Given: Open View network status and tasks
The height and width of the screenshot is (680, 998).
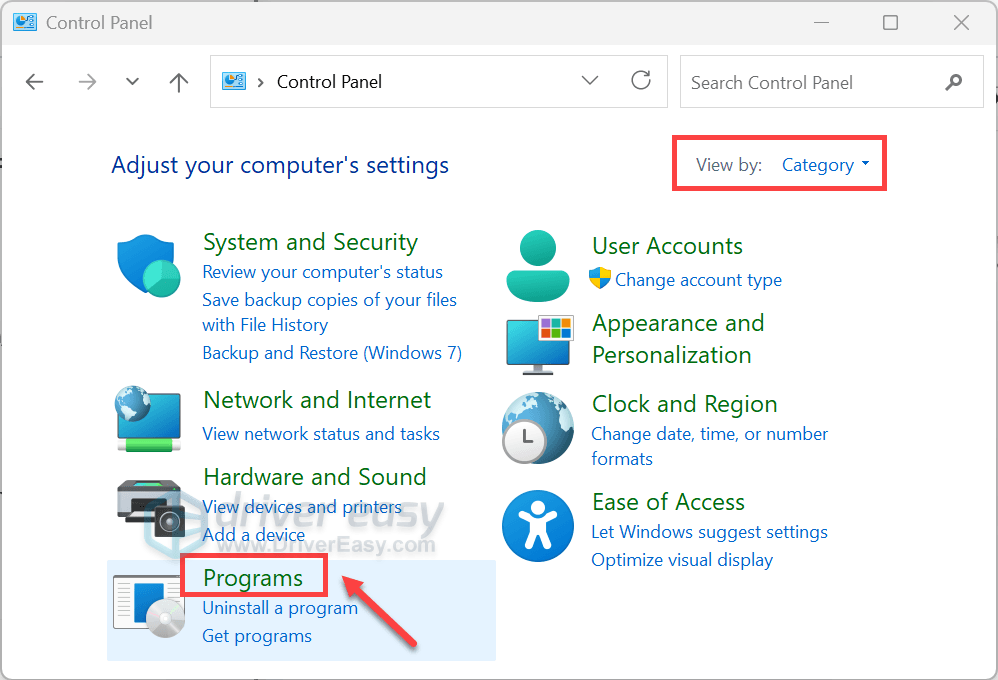Looking at the screenshot, I should (321, 434).
